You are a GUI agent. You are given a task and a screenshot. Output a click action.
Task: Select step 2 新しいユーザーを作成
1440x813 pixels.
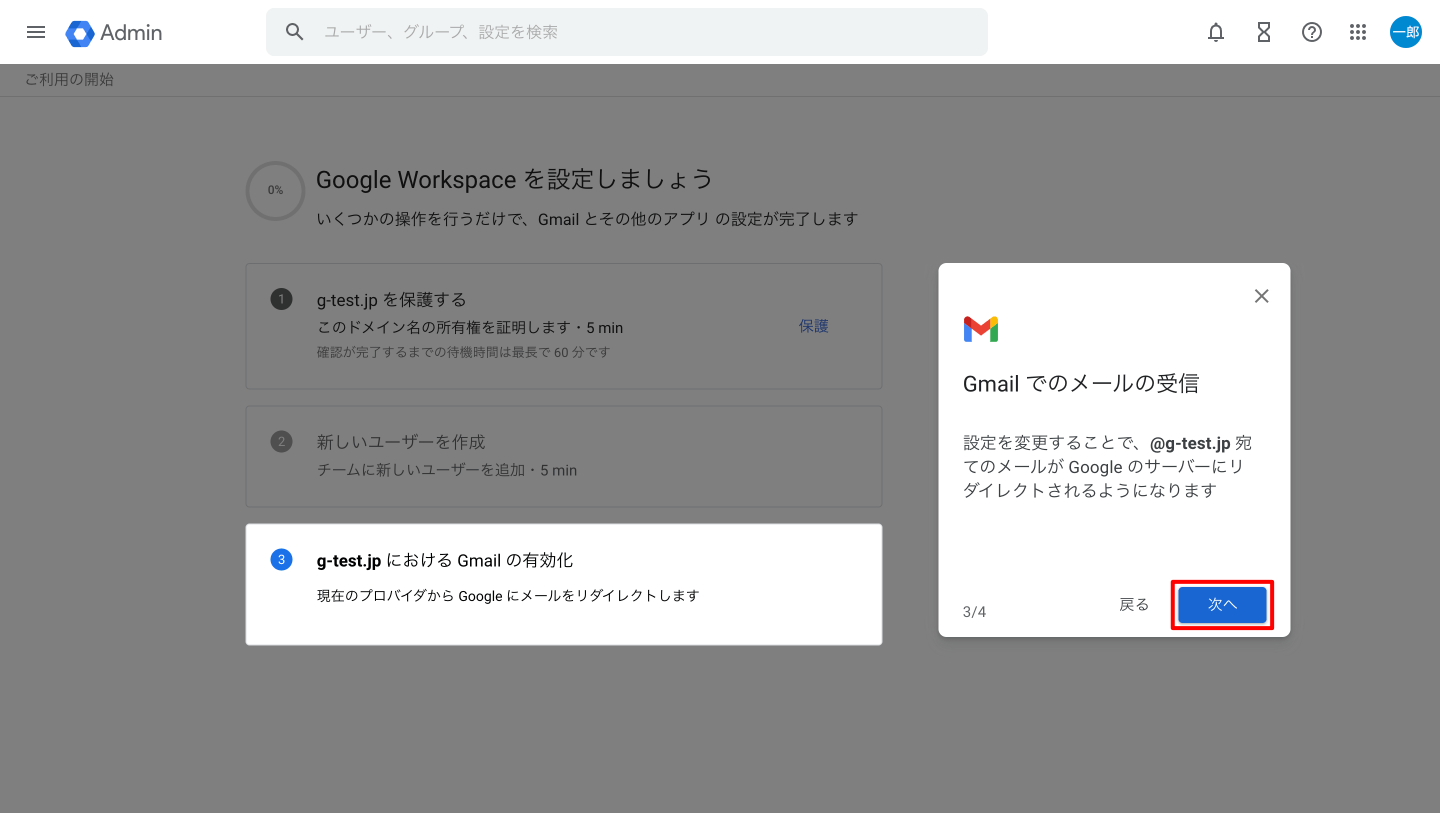click(x=564, y=456)
